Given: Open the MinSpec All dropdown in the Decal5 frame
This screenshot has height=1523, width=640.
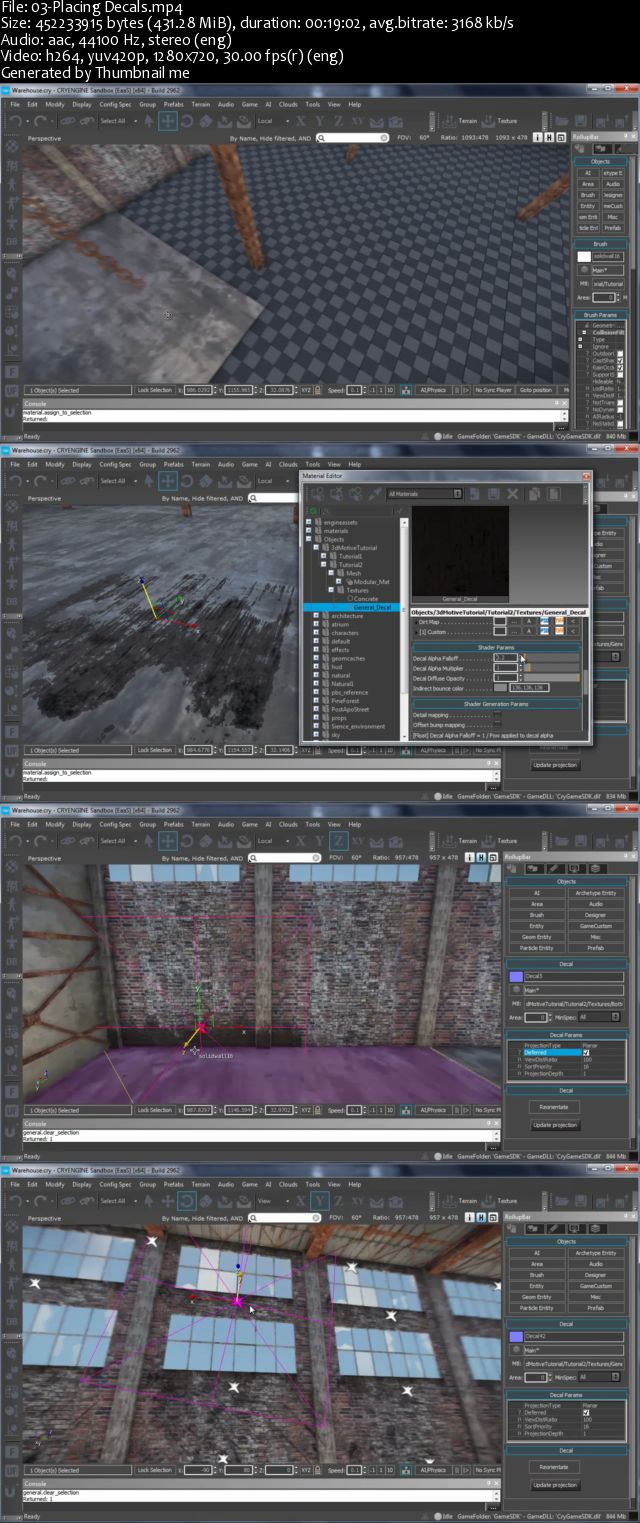Looking at the screenshot, I should tap(599, 1017).
